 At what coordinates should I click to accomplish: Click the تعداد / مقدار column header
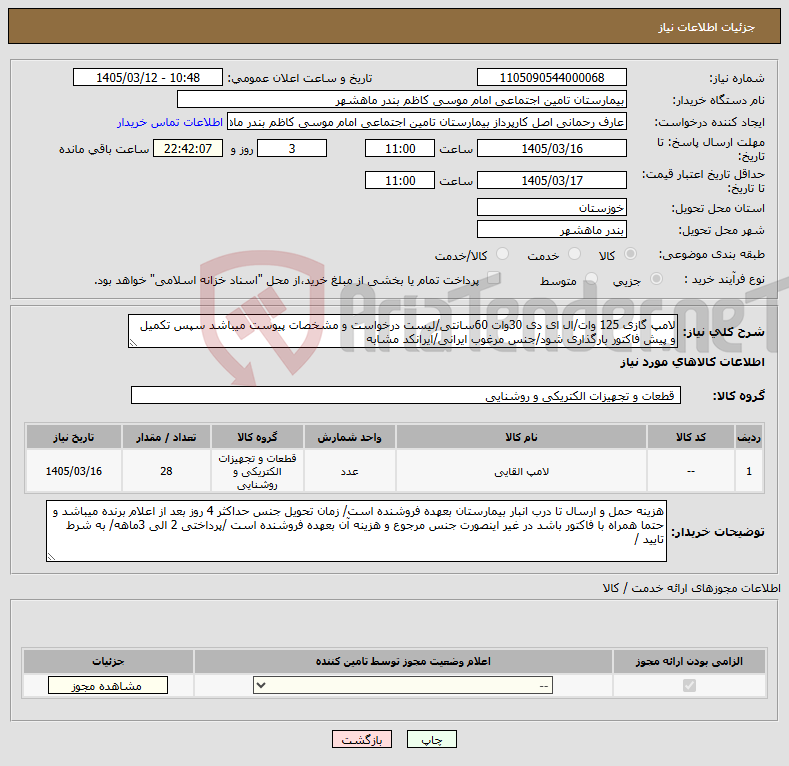click(166, 437)
